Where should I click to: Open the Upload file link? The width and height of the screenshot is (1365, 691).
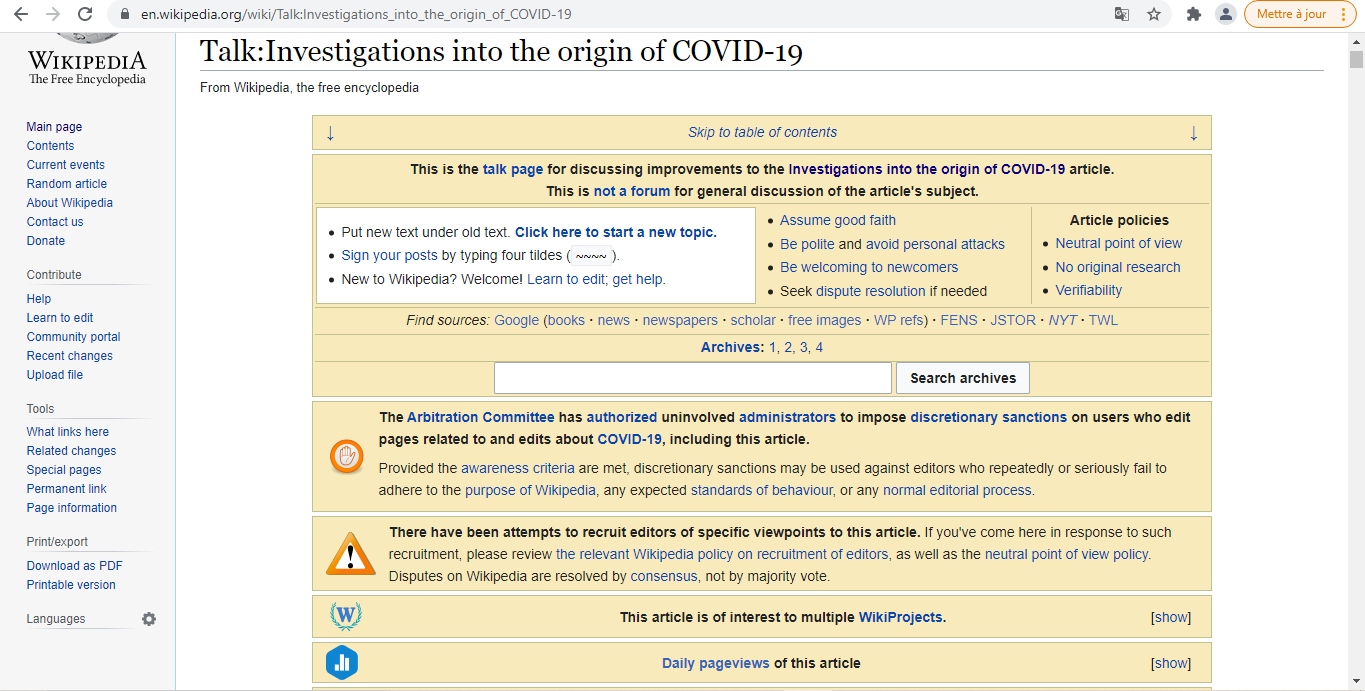pyautogui.click(x=55, y=375)
